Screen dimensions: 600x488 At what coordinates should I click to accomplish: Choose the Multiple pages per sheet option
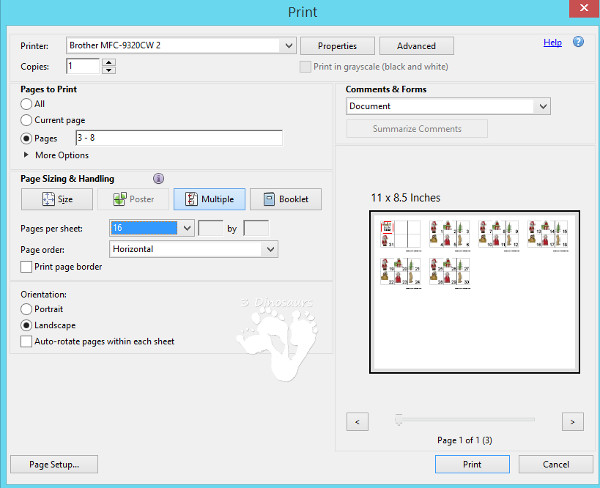coord(209,199)
